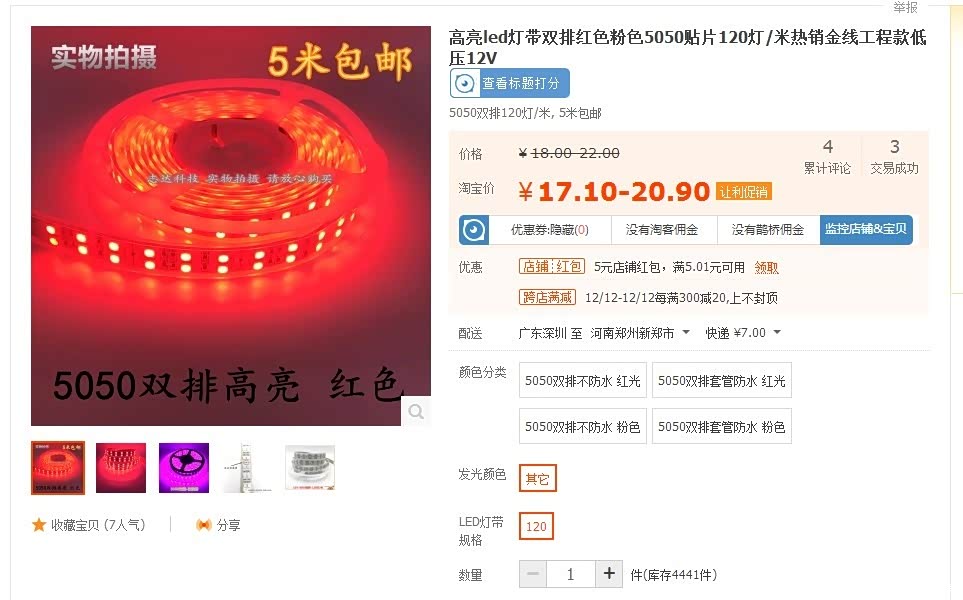The height and width of the screenshot is (600, 963).
Task: Click the magnifier icon on product image
Action: coord(416,411)
